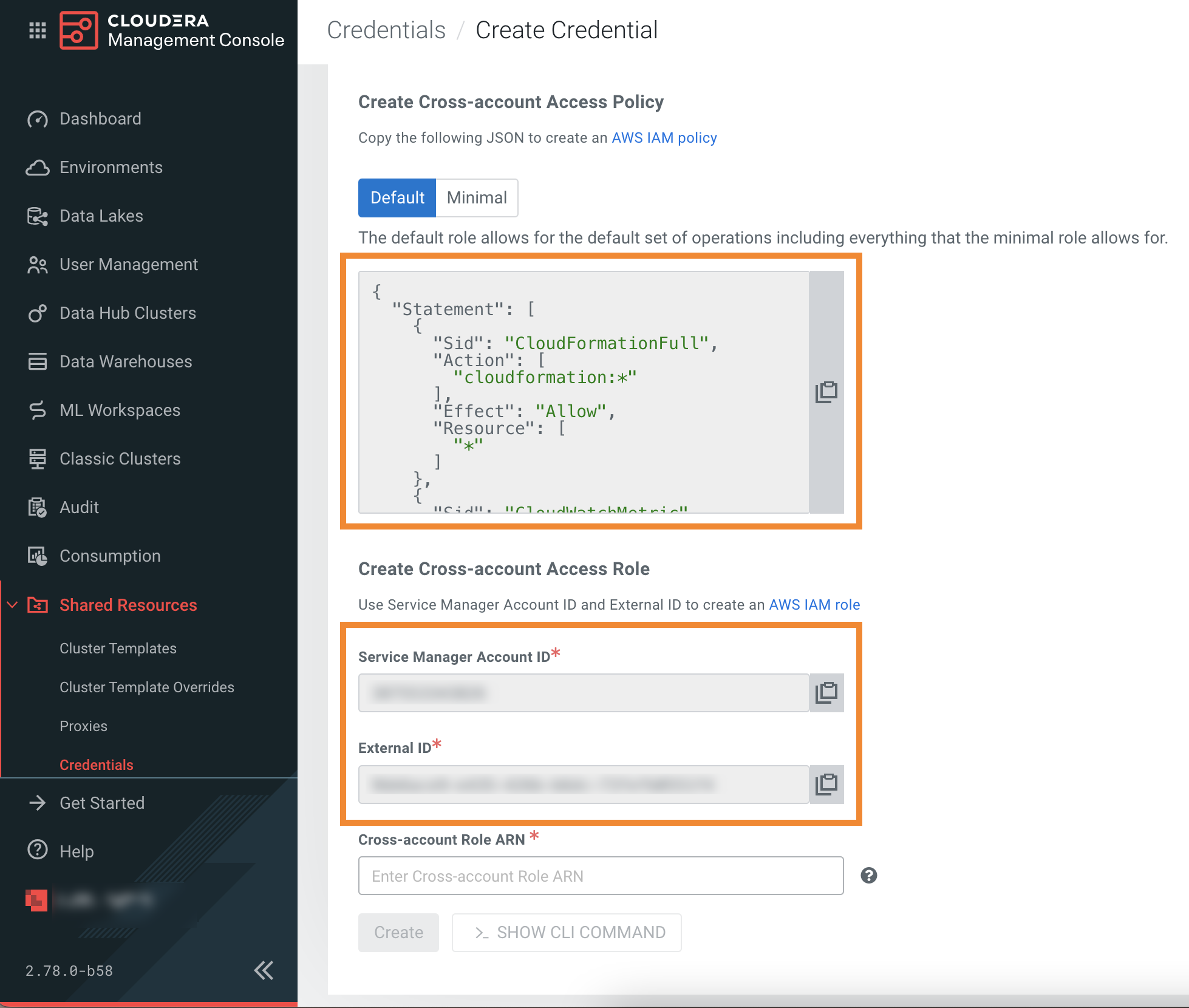The height and width of the screenshot is (1008, 1189).
Task: Open the AWS IAM policy link
Action: [x=664, y=138]
